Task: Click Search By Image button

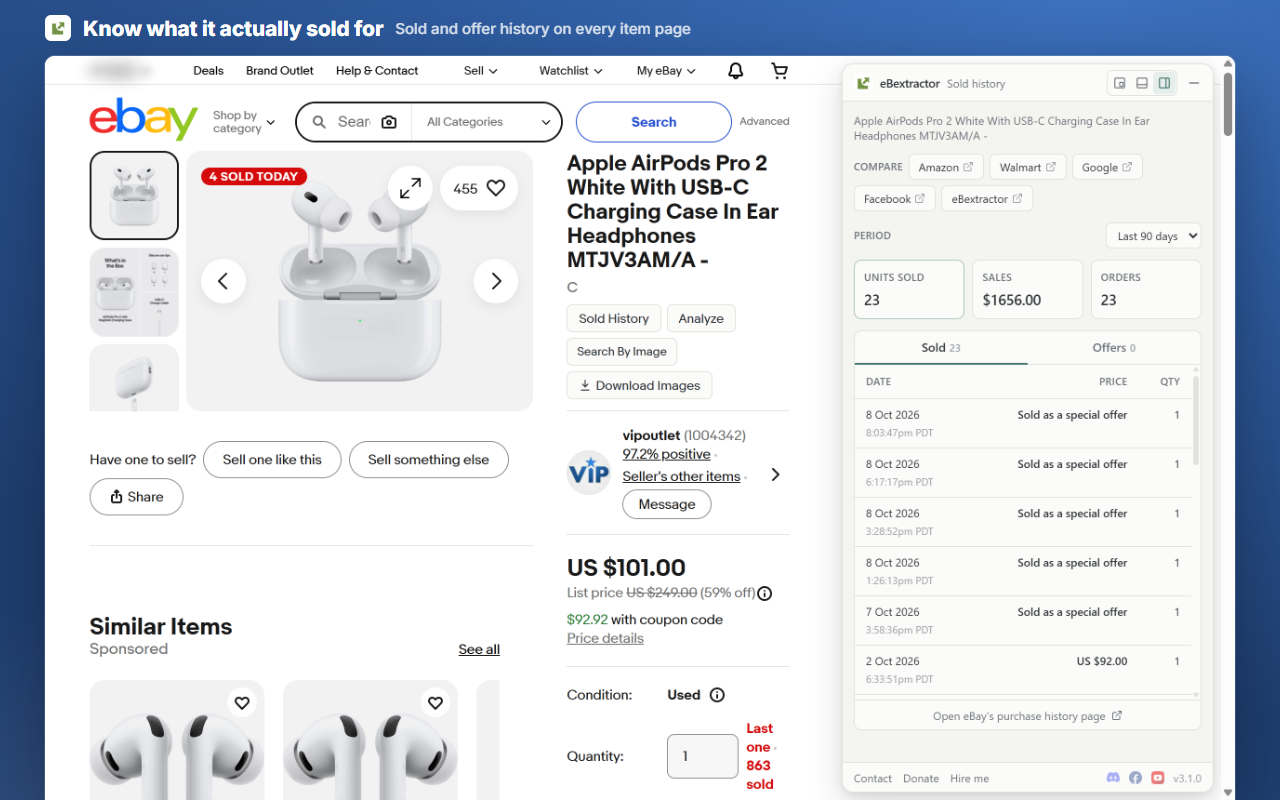Action: click(622, 352)
